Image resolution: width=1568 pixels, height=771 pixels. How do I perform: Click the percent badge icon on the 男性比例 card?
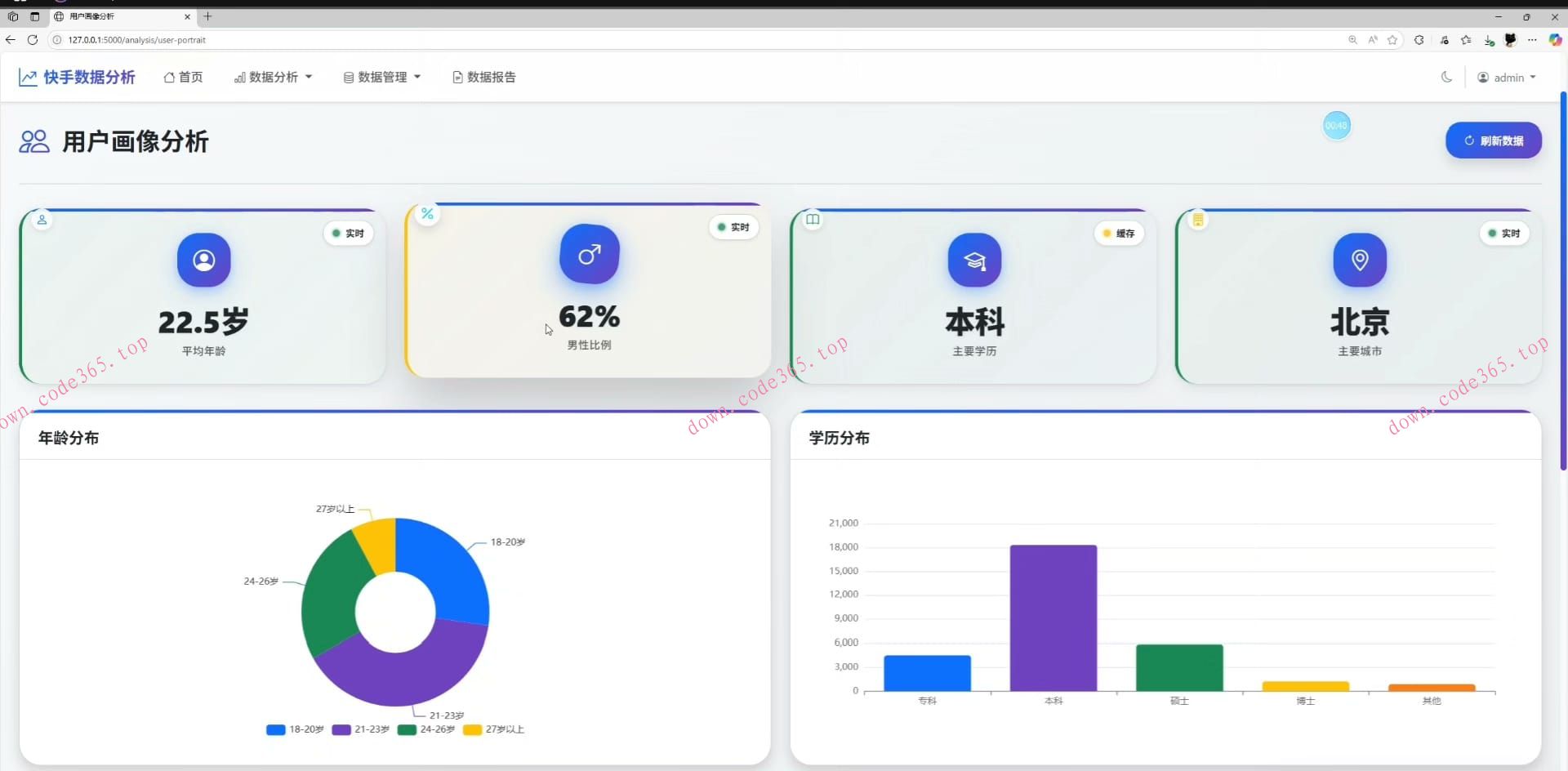coord(427,214)
